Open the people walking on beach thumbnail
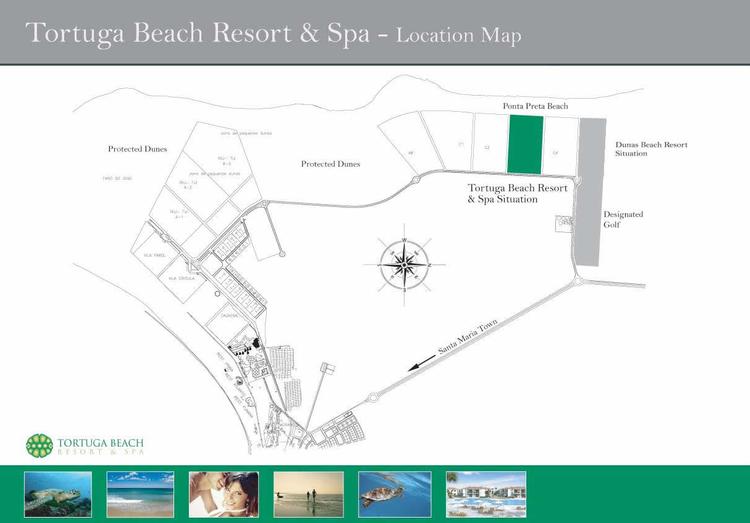This screenshot has height=523, width=750. [309, 494]
